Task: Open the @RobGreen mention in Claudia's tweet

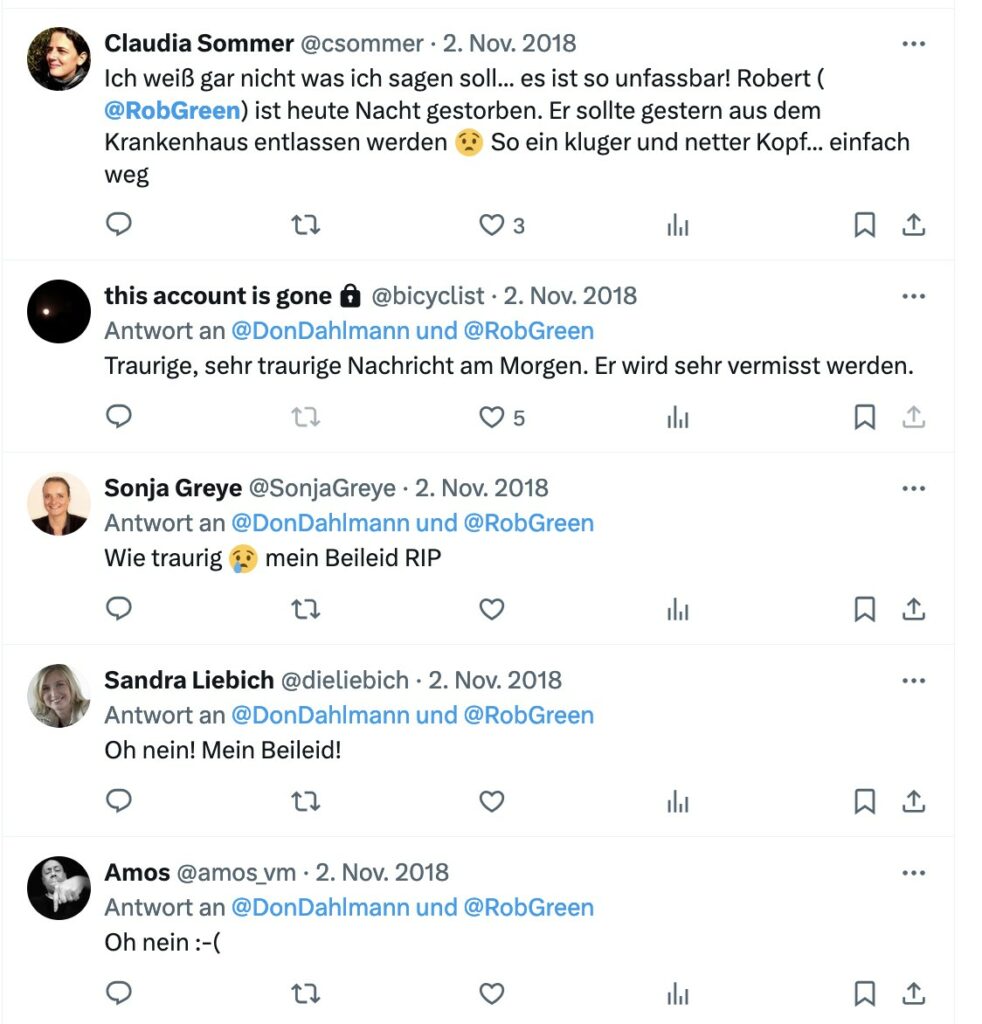Action: pos(172,110)
